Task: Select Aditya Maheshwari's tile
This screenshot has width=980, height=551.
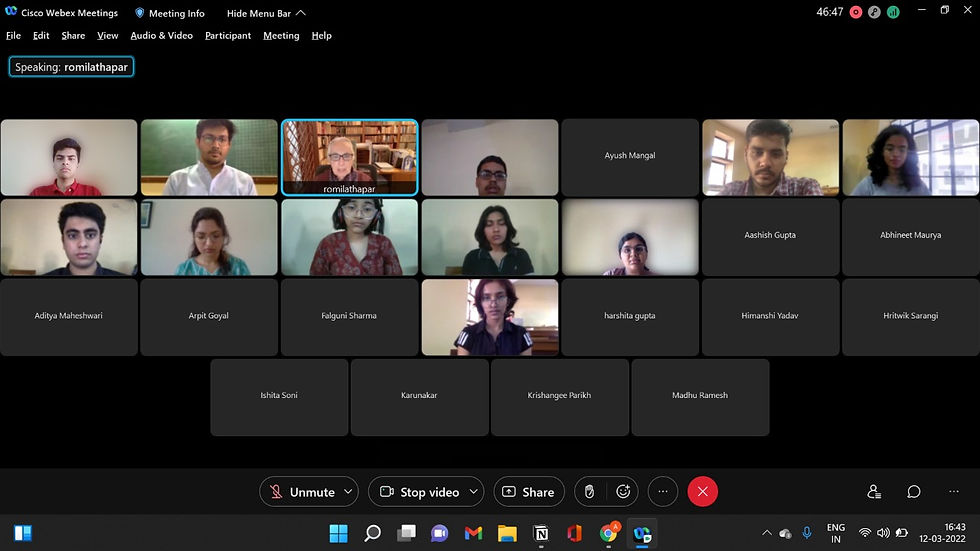Action: pos(69,317)
